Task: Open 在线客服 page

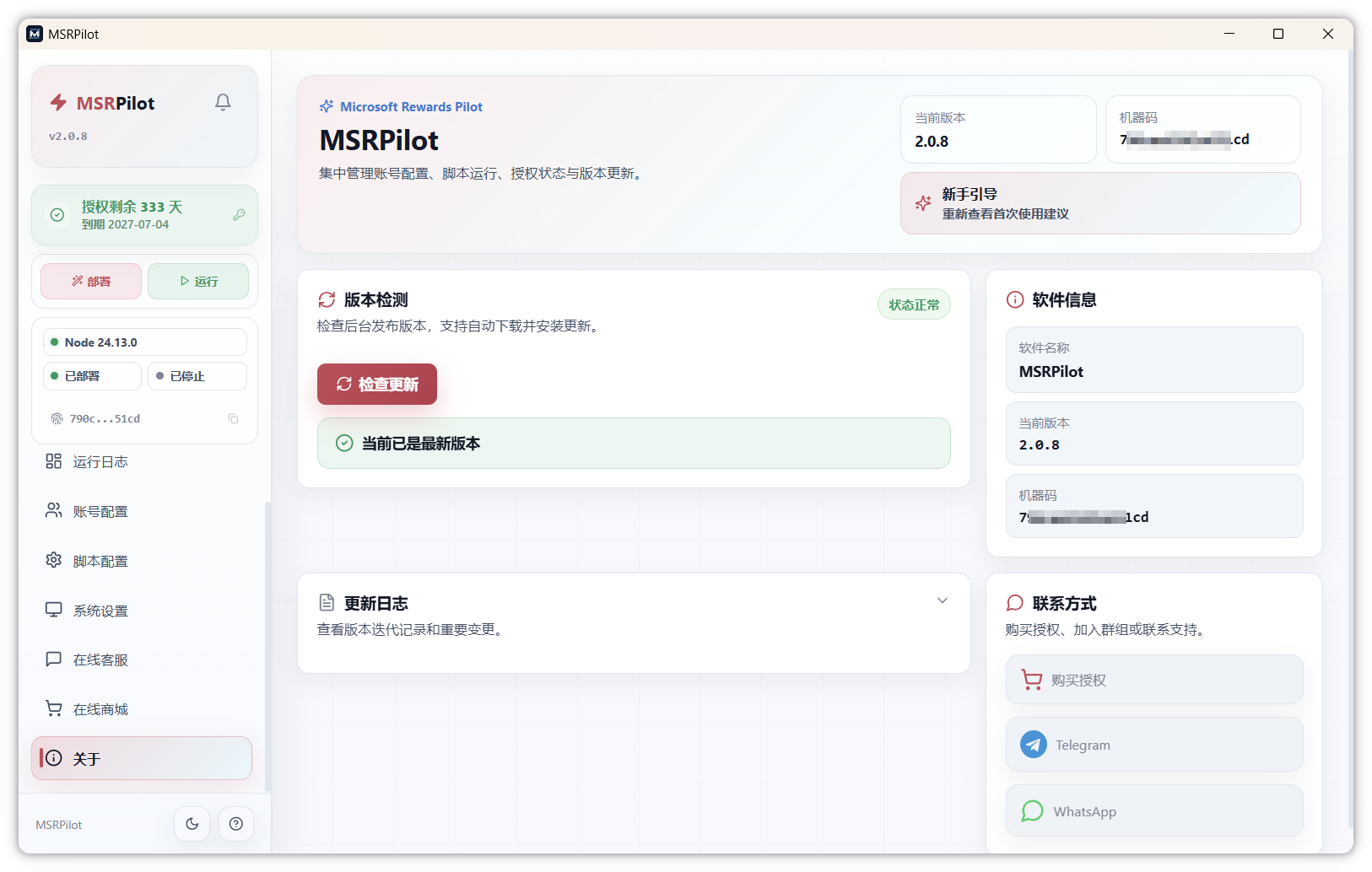Action: pyautogui.click(x=140, y=659)
